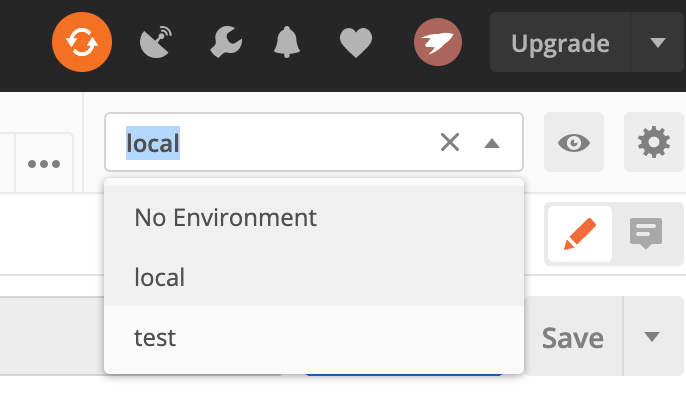Click the pencil edit icon
This screenshot has height=402, width=686.
580,234
